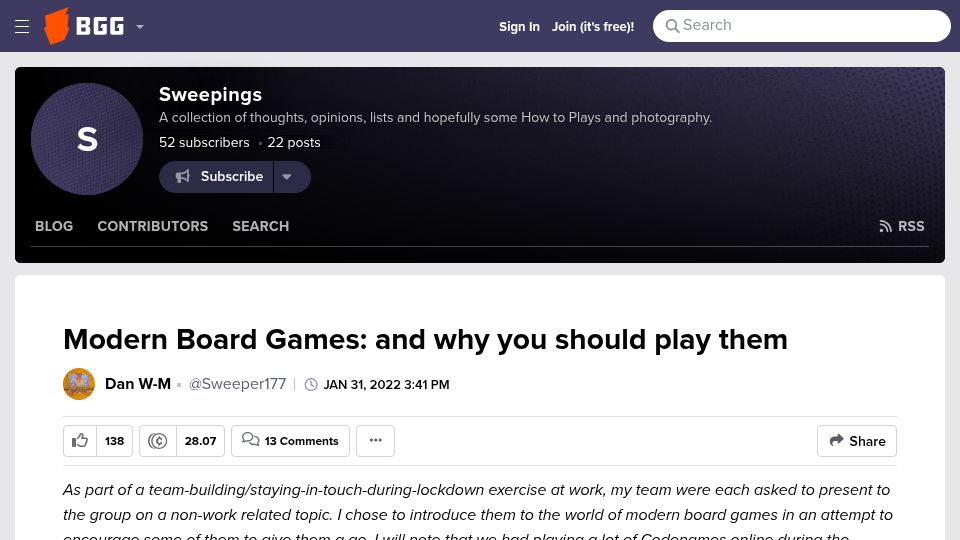Viewport: 960px width, 540px height.
Task: Share this blog post
Action: click(x=857, y=441)
